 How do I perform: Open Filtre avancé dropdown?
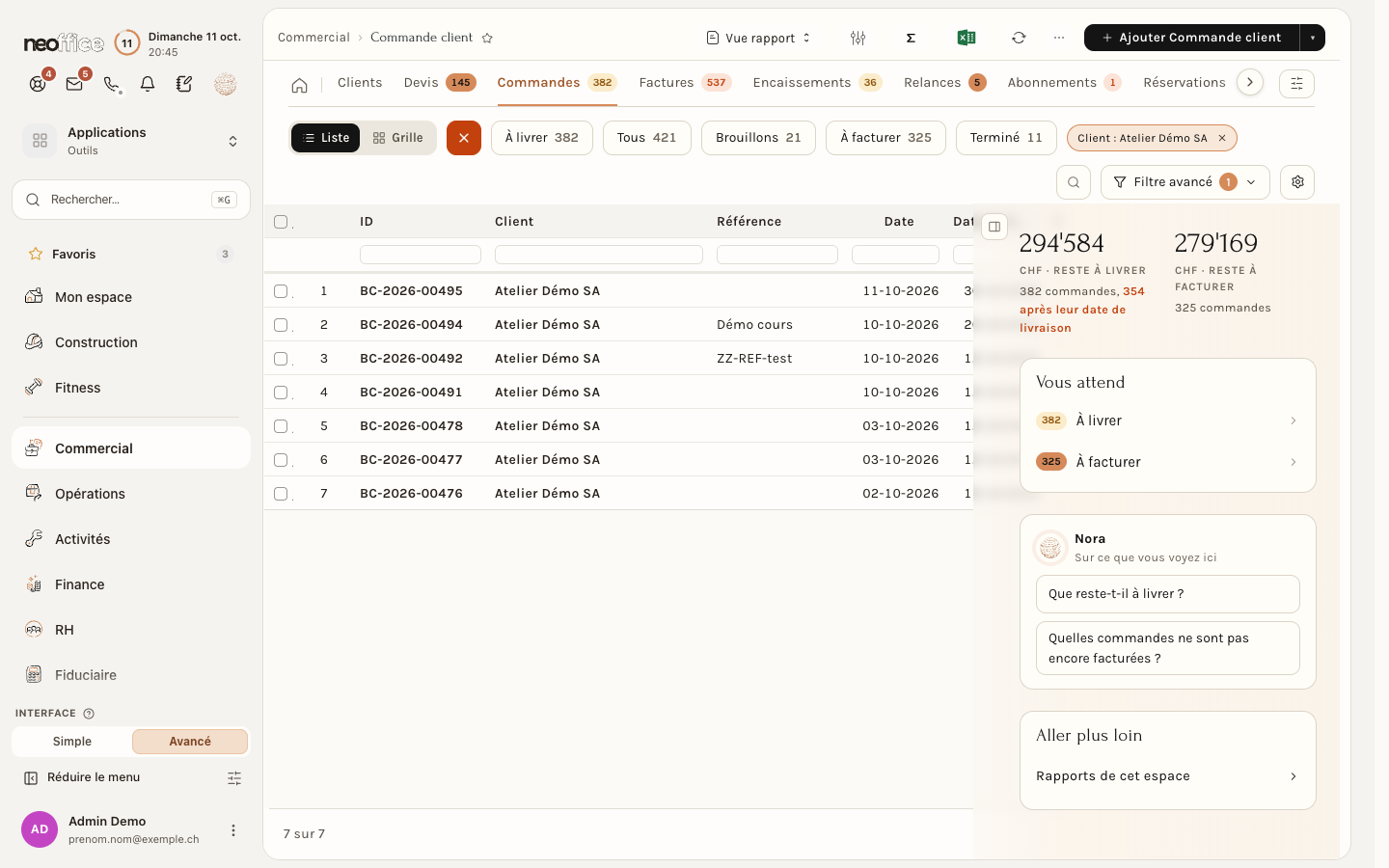[x=1185, y=182]
